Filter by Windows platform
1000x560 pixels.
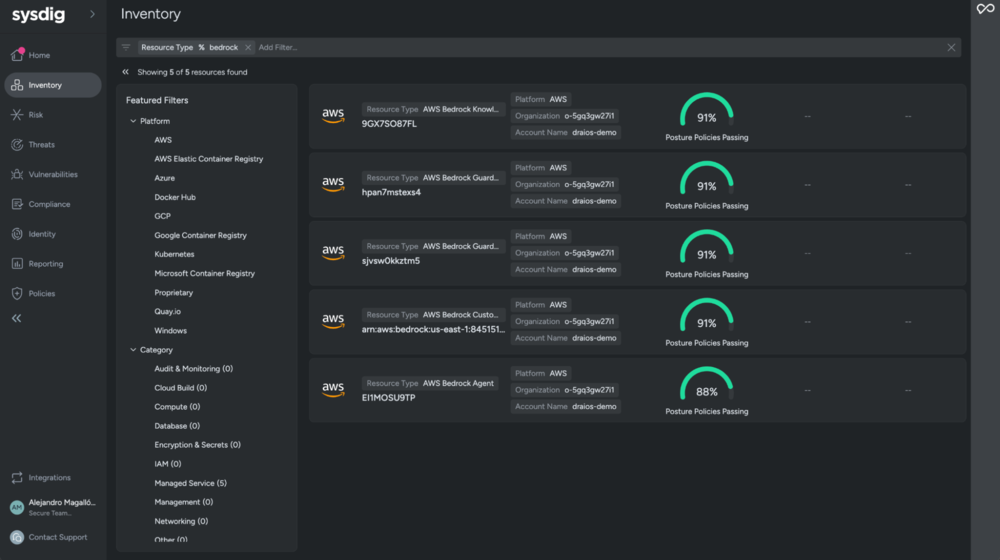pos(170,330)
